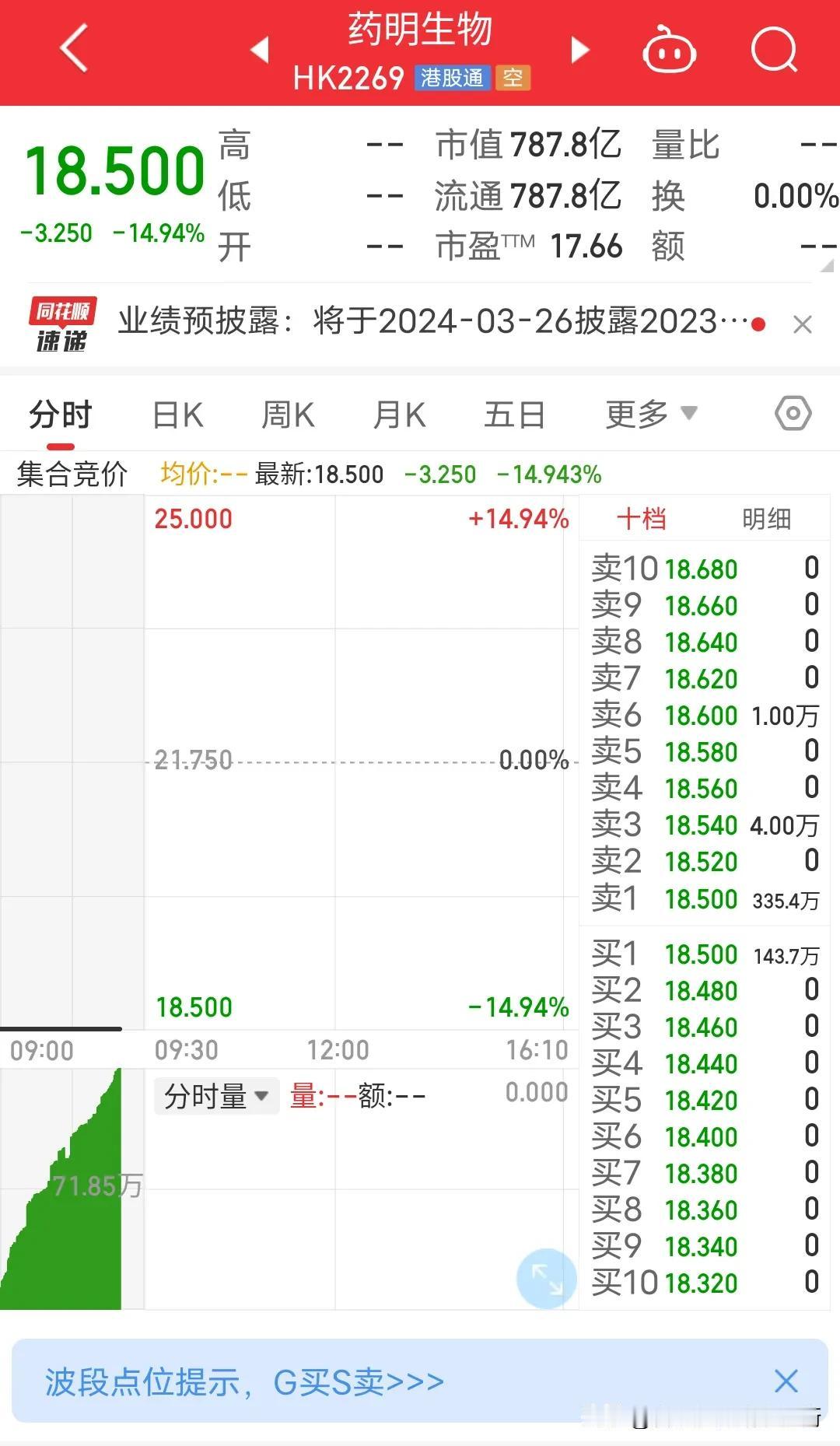
Task: Dismiss the 业绩预披露 notice
Action: [802, 324]
